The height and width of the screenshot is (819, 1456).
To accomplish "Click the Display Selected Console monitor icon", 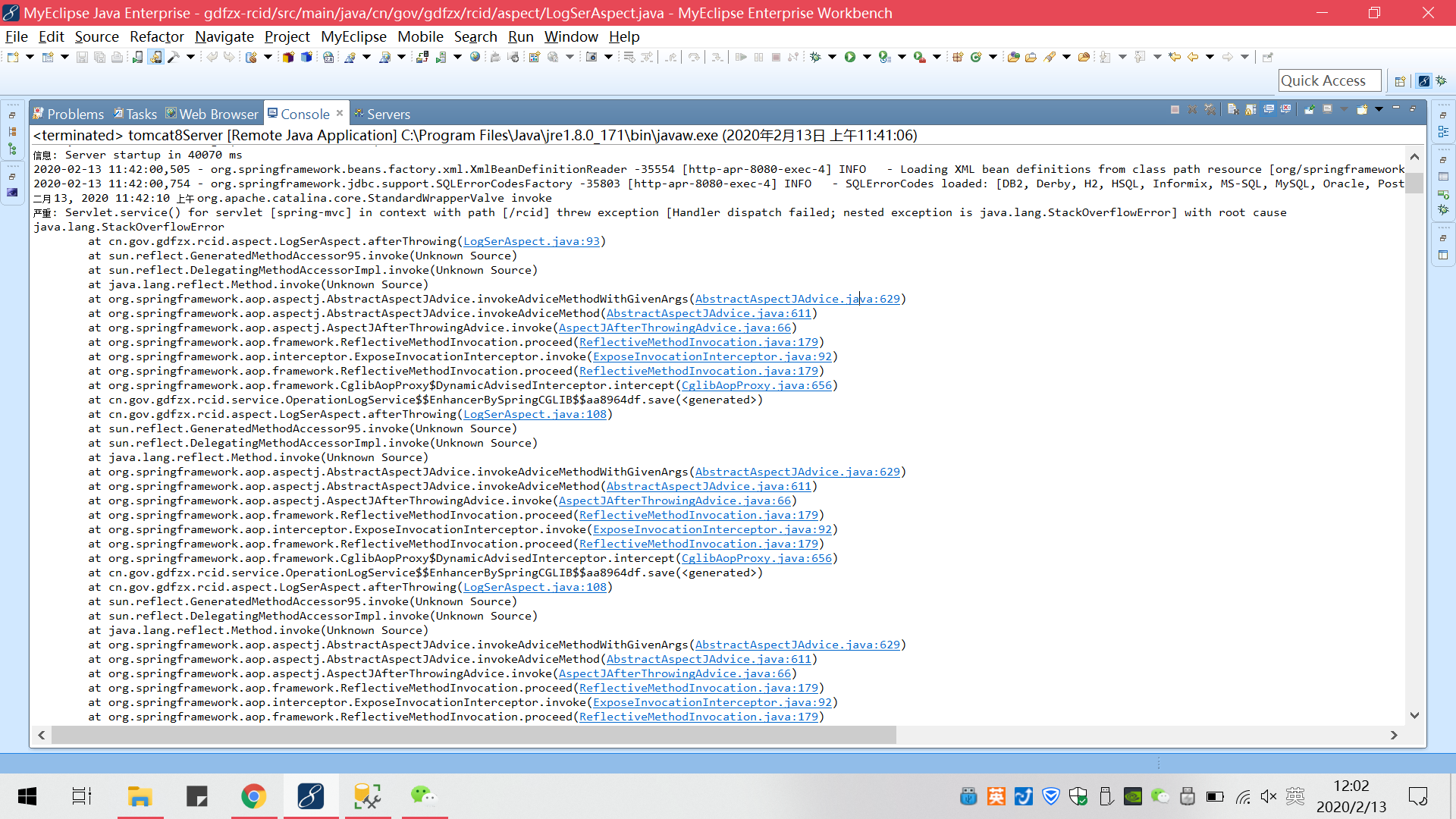I will click(1327, 110).
